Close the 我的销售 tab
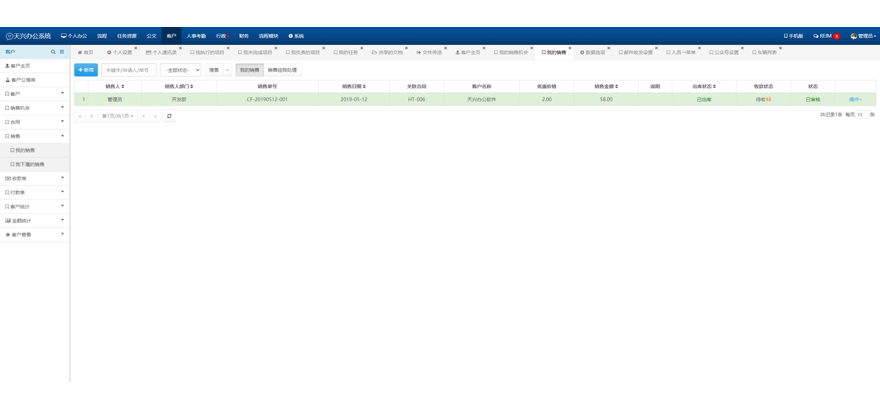 (570, 48)
